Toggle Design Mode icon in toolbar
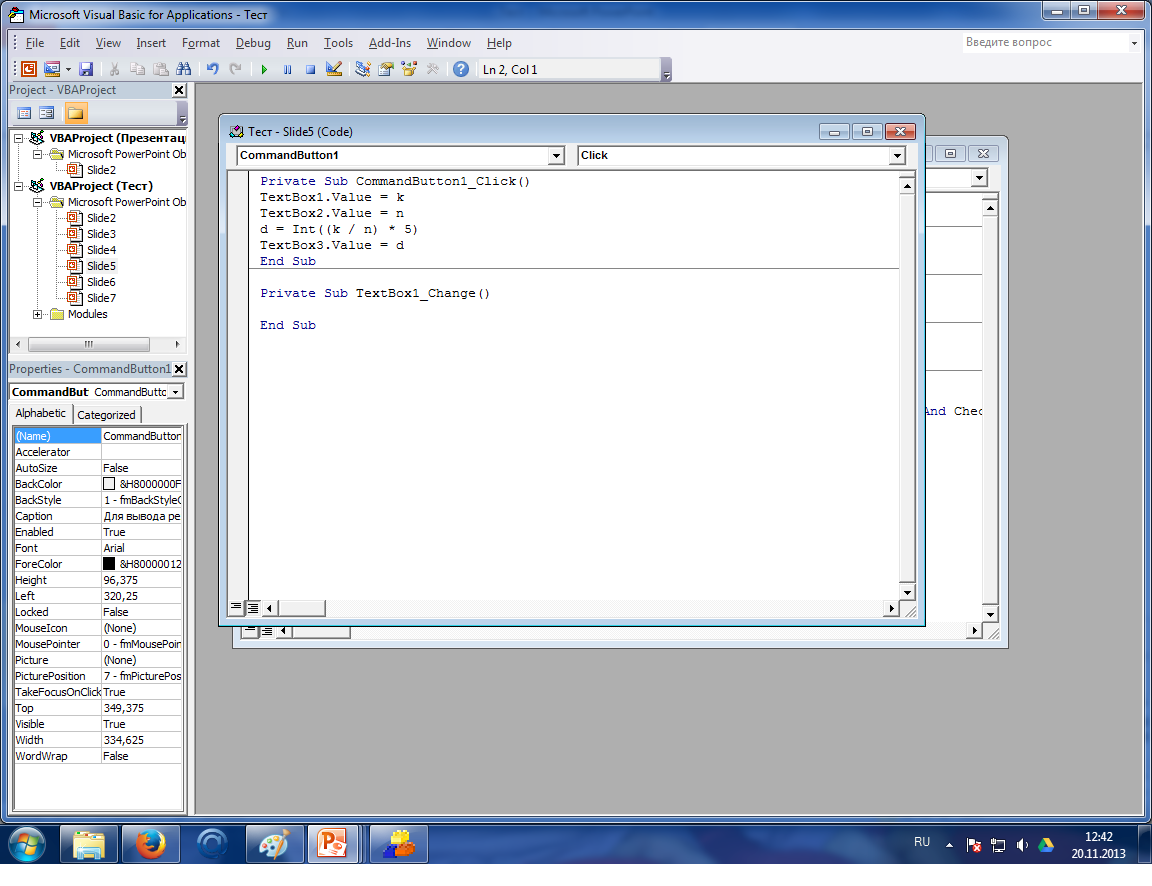The height and width of the screenshot is (886, 1152). 334,69
